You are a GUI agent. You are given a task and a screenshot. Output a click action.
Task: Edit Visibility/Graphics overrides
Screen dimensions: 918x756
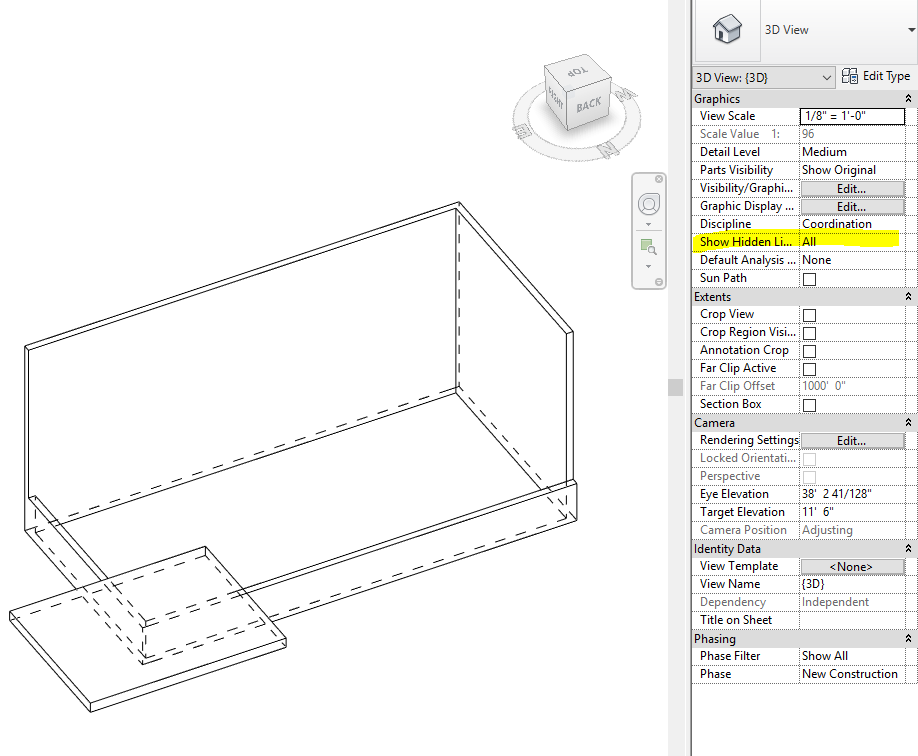click(x=852, y=188)
